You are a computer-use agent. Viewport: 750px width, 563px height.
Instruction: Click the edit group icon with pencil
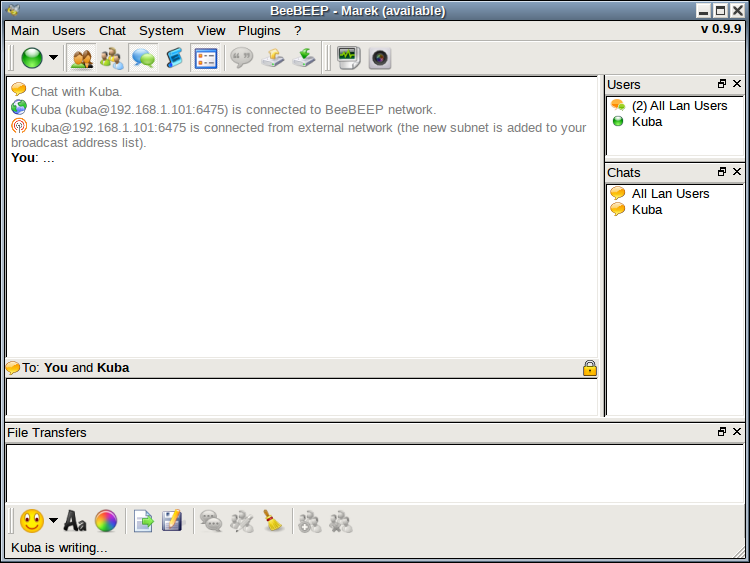[x=242, y=521]
